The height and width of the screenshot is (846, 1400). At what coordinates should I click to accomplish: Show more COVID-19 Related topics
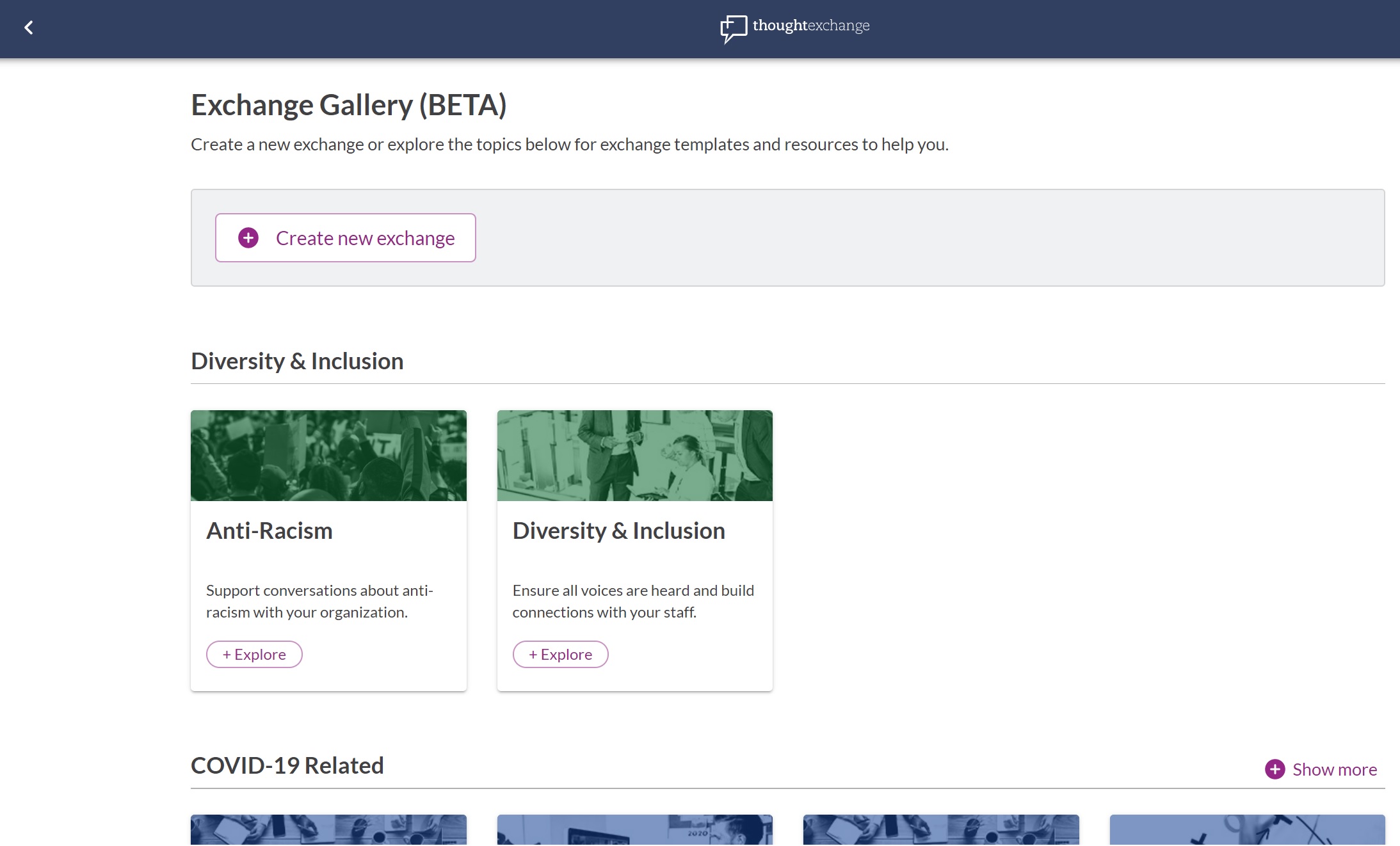(x=1321, y=769)
